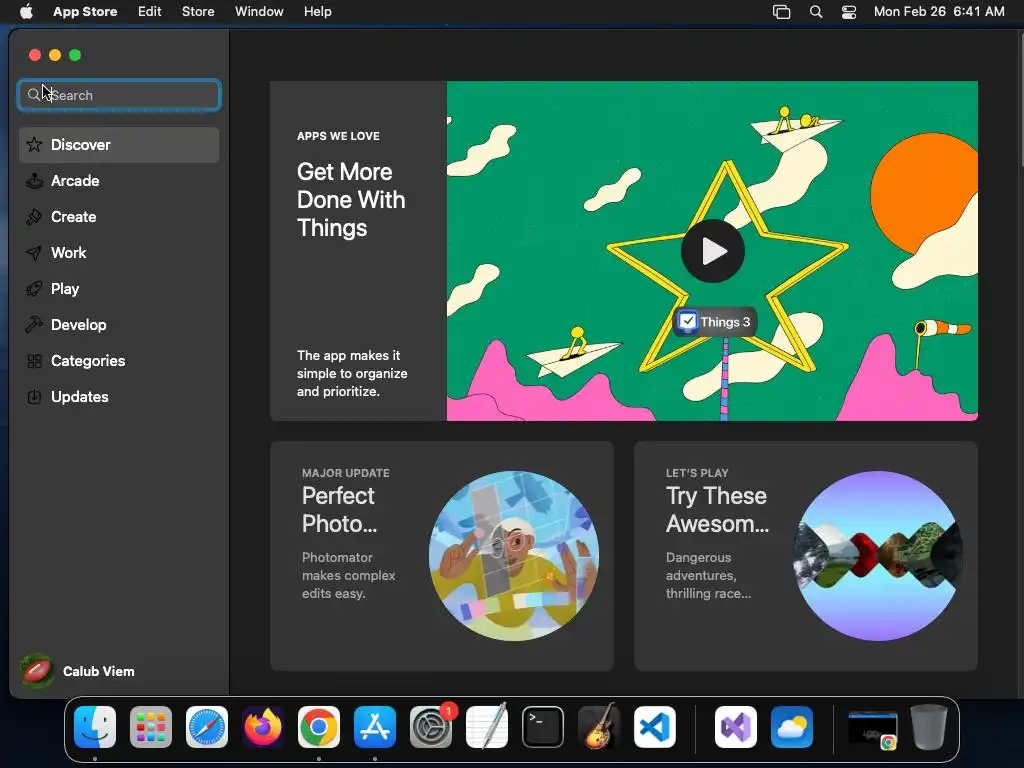Image resolution: width=1024 pixels, height=768 pixels.
Task: Open the Apple menu
Action: point(26,12)
